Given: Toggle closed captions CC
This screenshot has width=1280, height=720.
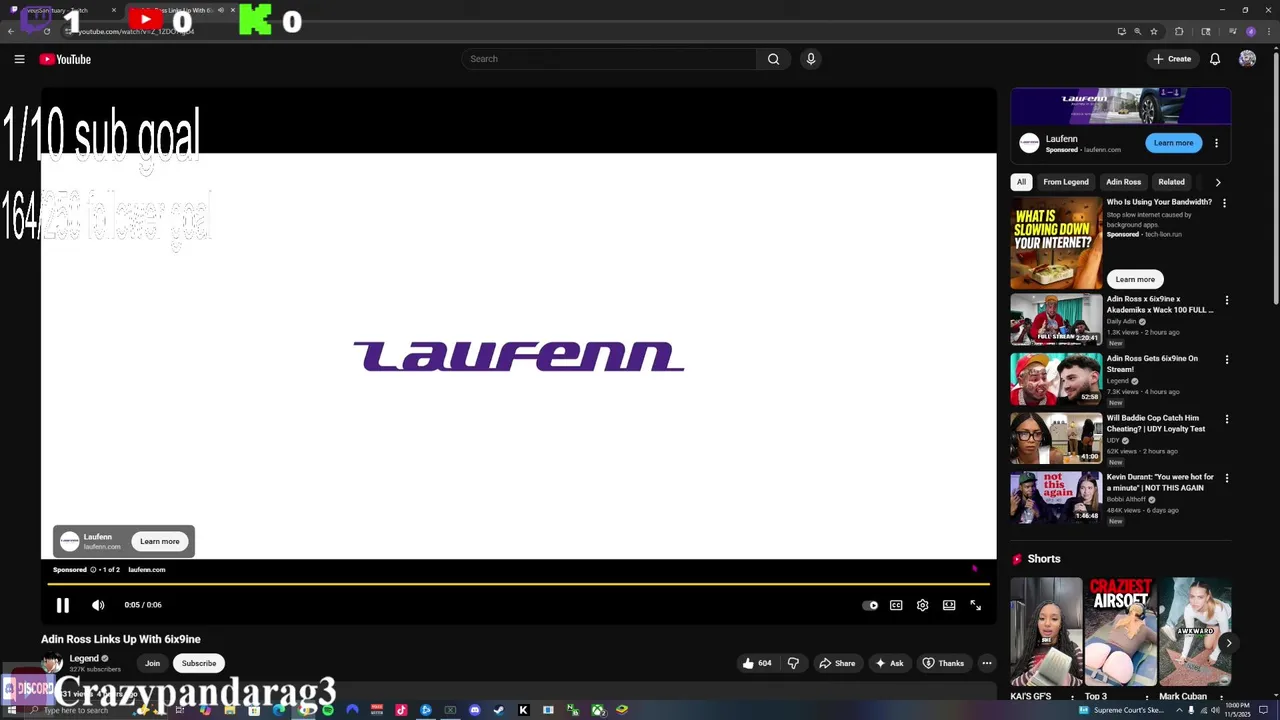Looking at the screenshot, I should (896, 605).
